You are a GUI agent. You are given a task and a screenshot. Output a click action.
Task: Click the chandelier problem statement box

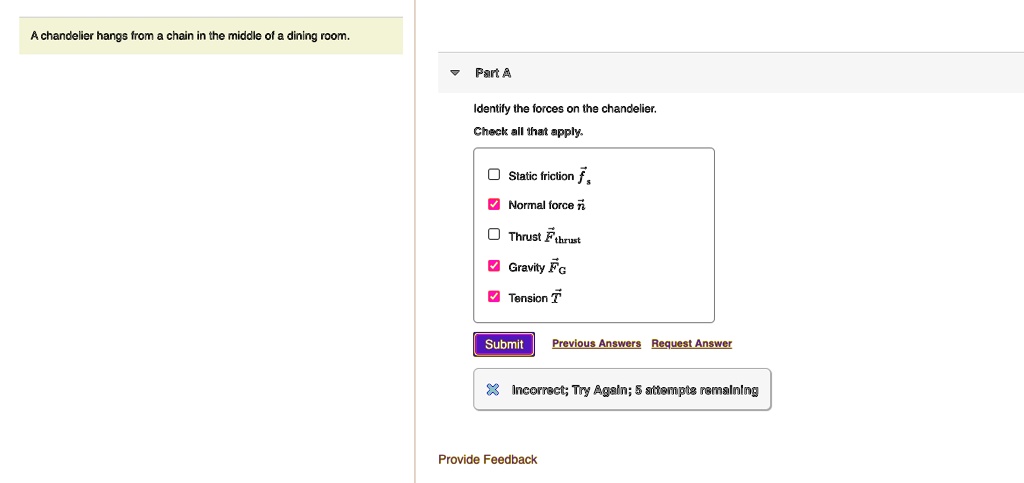pos(211,36)
